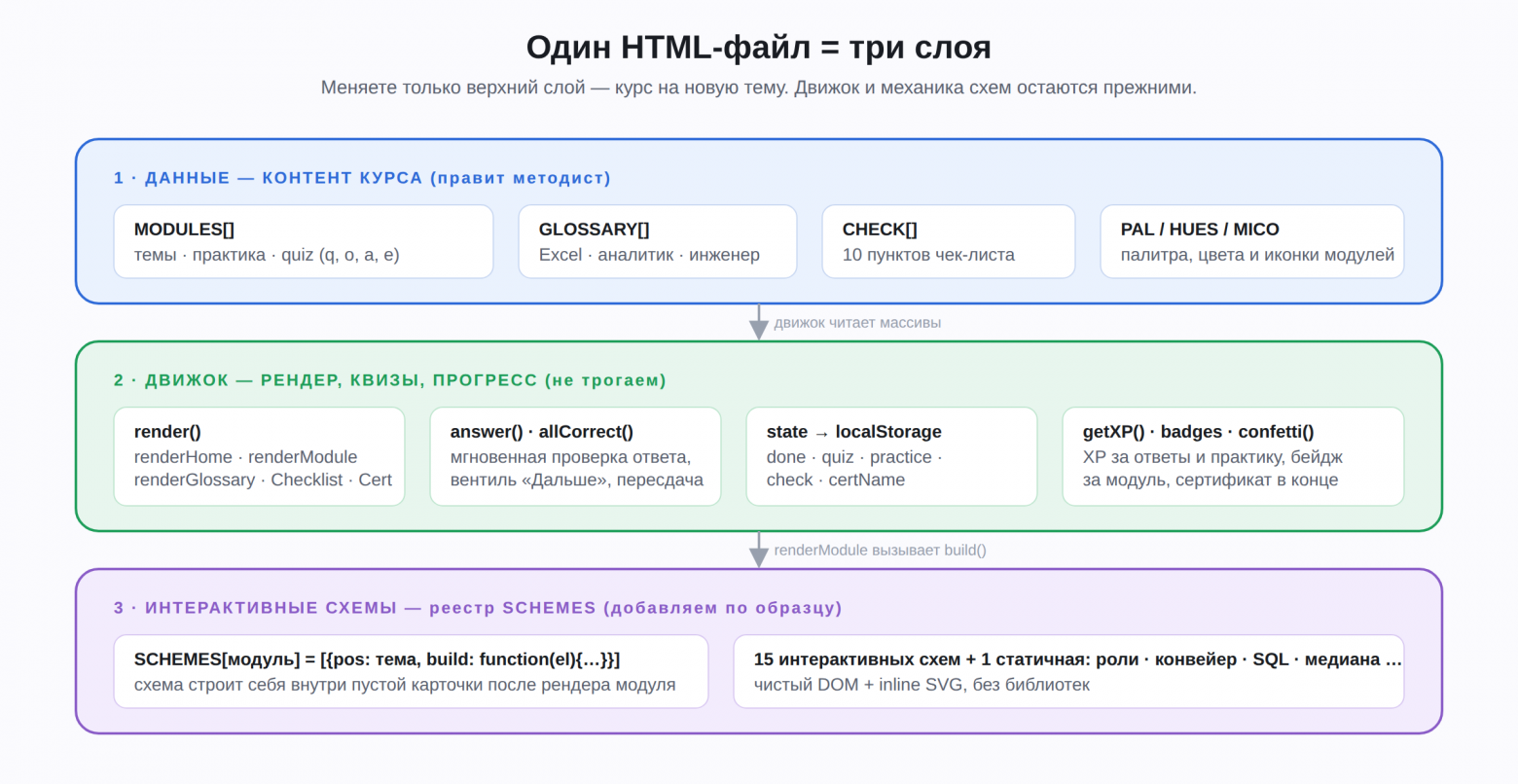Screen dimensions: 1518x784
Task: Select the heading '3 · ИНТЕРАКТИВНЫЕ СХЕМЫ — реестр SCHEMES'
Action: [478, 608]
